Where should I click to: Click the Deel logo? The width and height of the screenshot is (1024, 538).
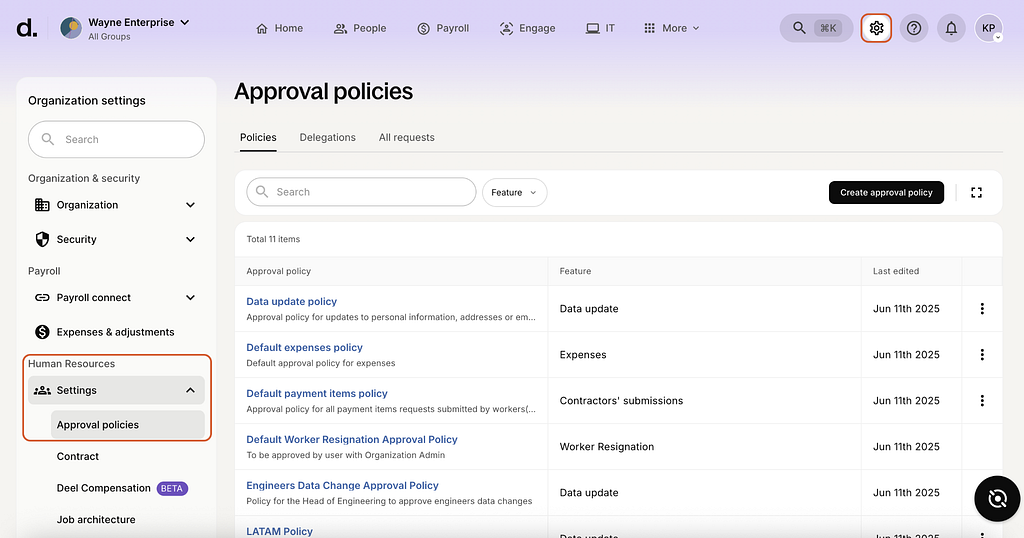pos(27,28)
